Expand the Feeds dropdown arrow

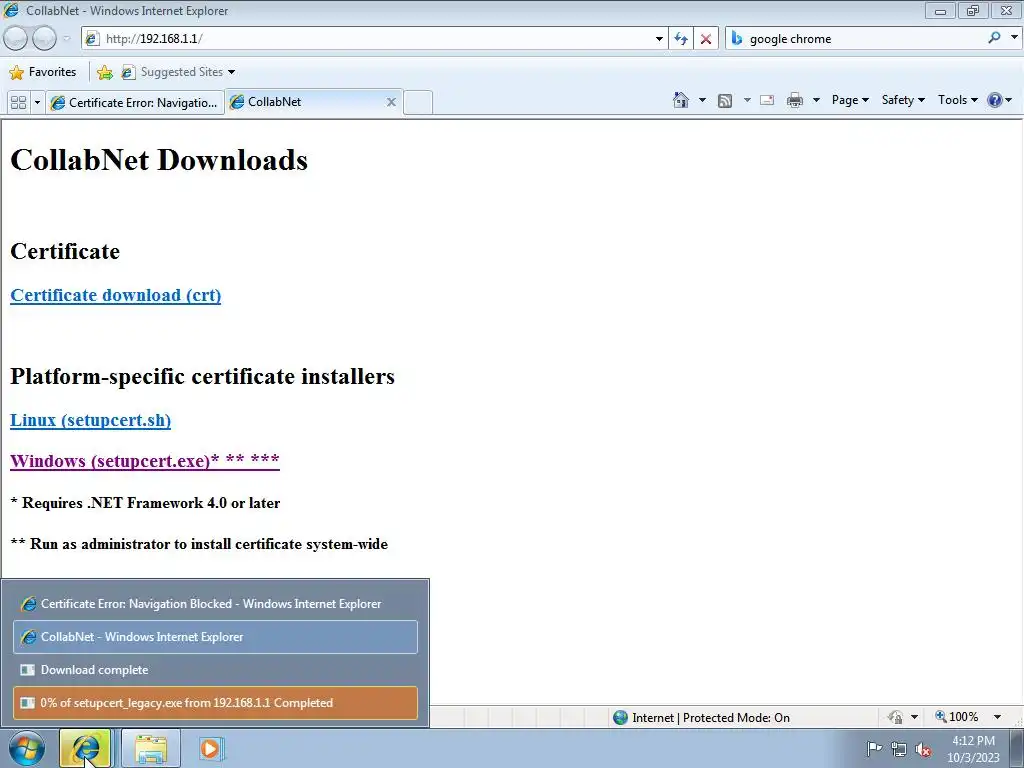747,100
